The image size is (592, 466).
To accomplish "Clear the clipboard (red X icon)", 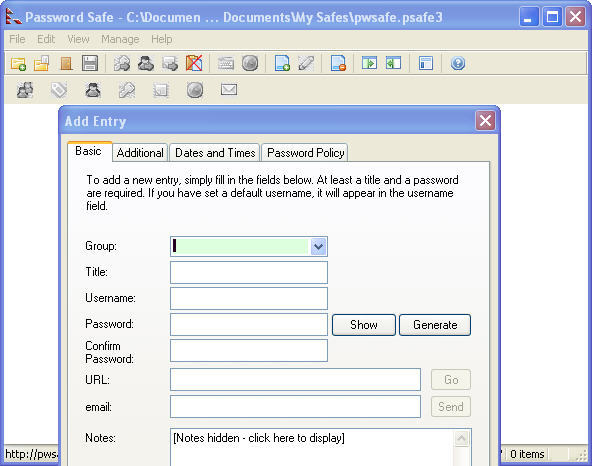I will click(194, 63).
